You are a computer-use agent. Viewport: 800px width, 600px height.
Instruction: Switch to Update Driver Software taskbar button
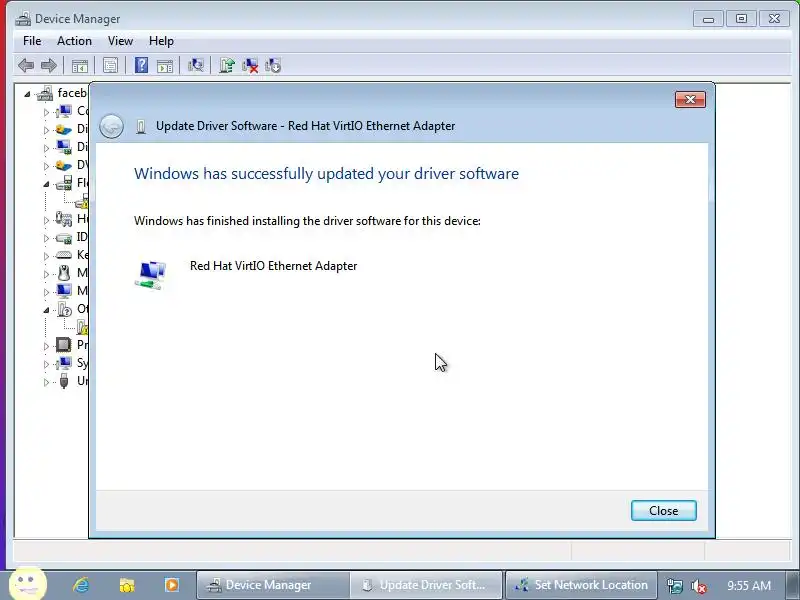[426, 585]
